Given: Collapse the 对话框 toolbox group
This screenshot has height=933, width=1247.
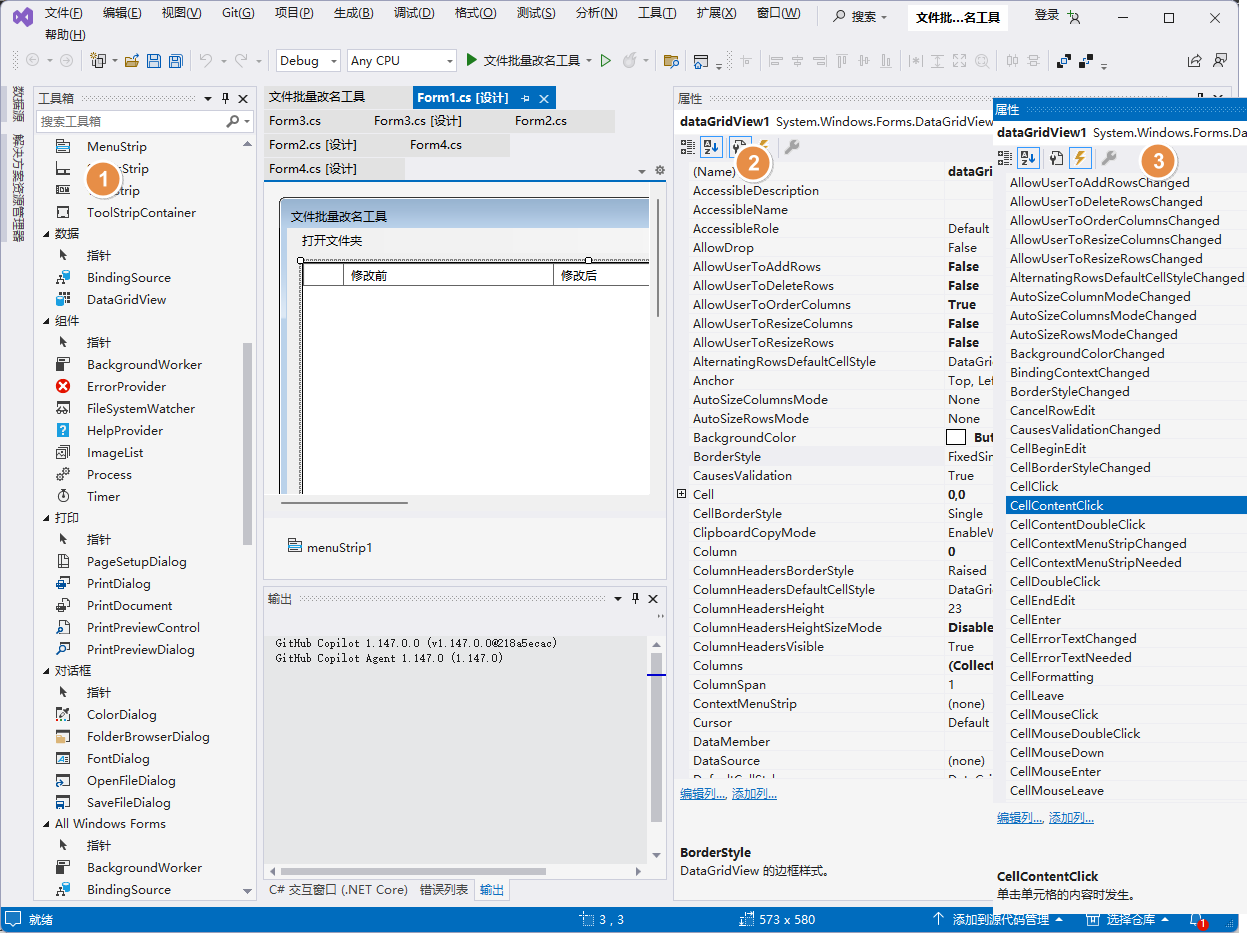Looking at the screenshot, I should (x=46, y=671).
